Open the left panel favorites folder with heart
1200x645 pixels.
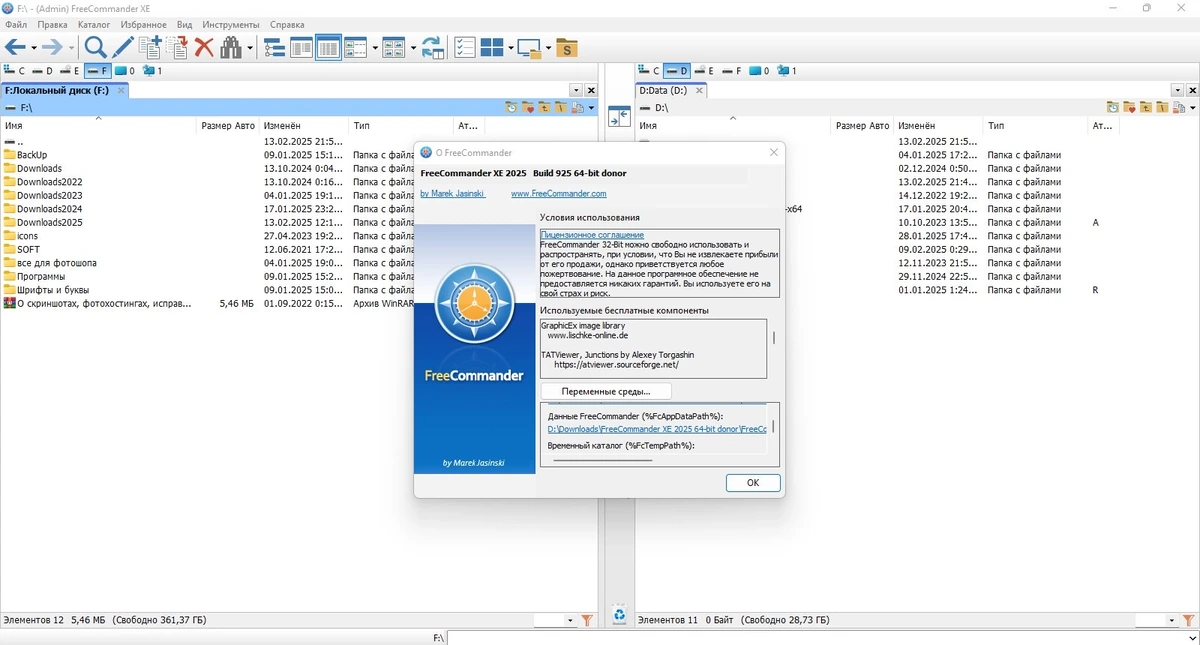point(528,107)
